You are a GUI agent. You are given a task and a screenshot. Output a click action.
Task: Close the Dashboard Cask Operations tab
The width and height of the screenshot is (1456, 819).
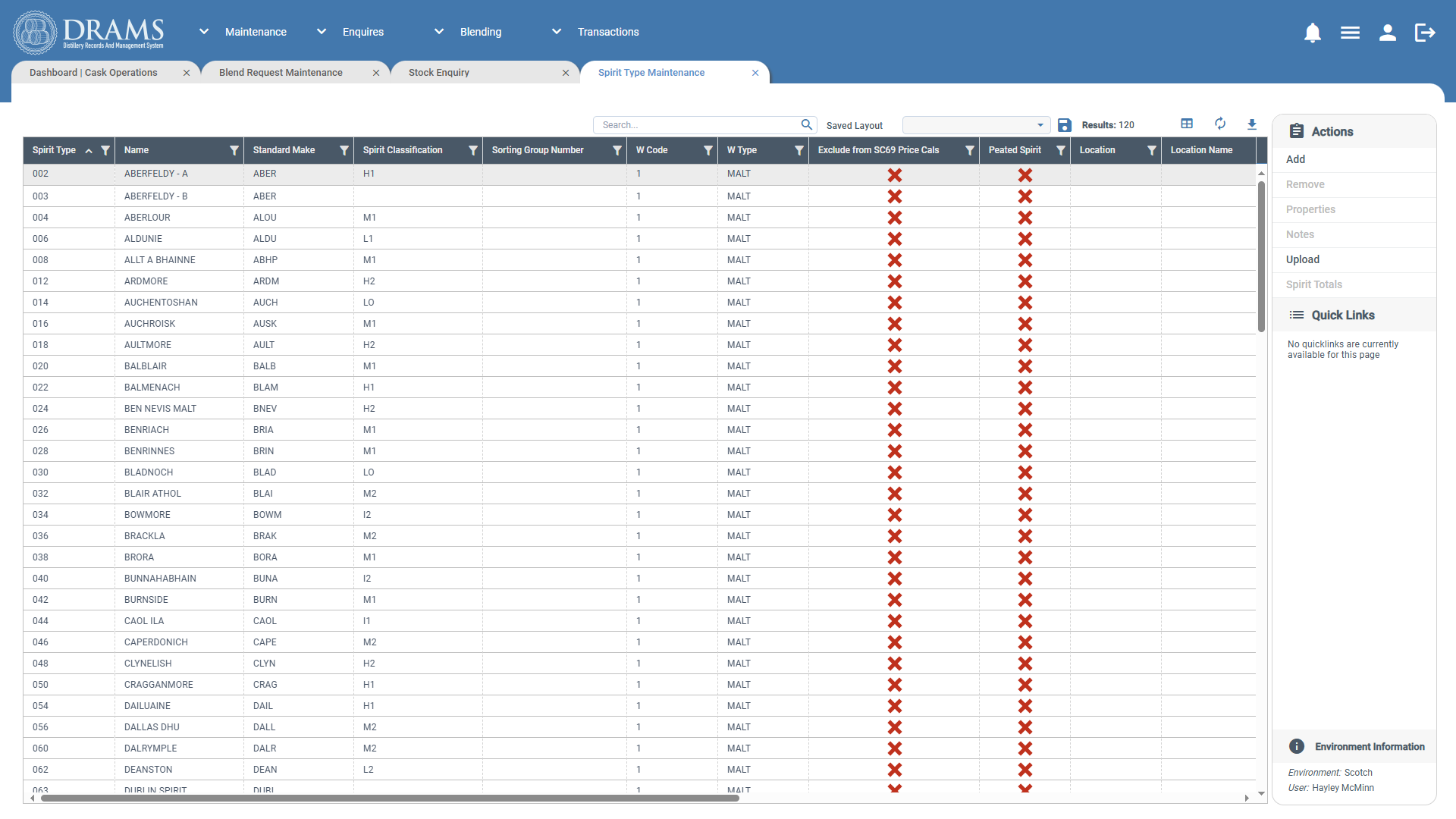(x=187, y=73)
